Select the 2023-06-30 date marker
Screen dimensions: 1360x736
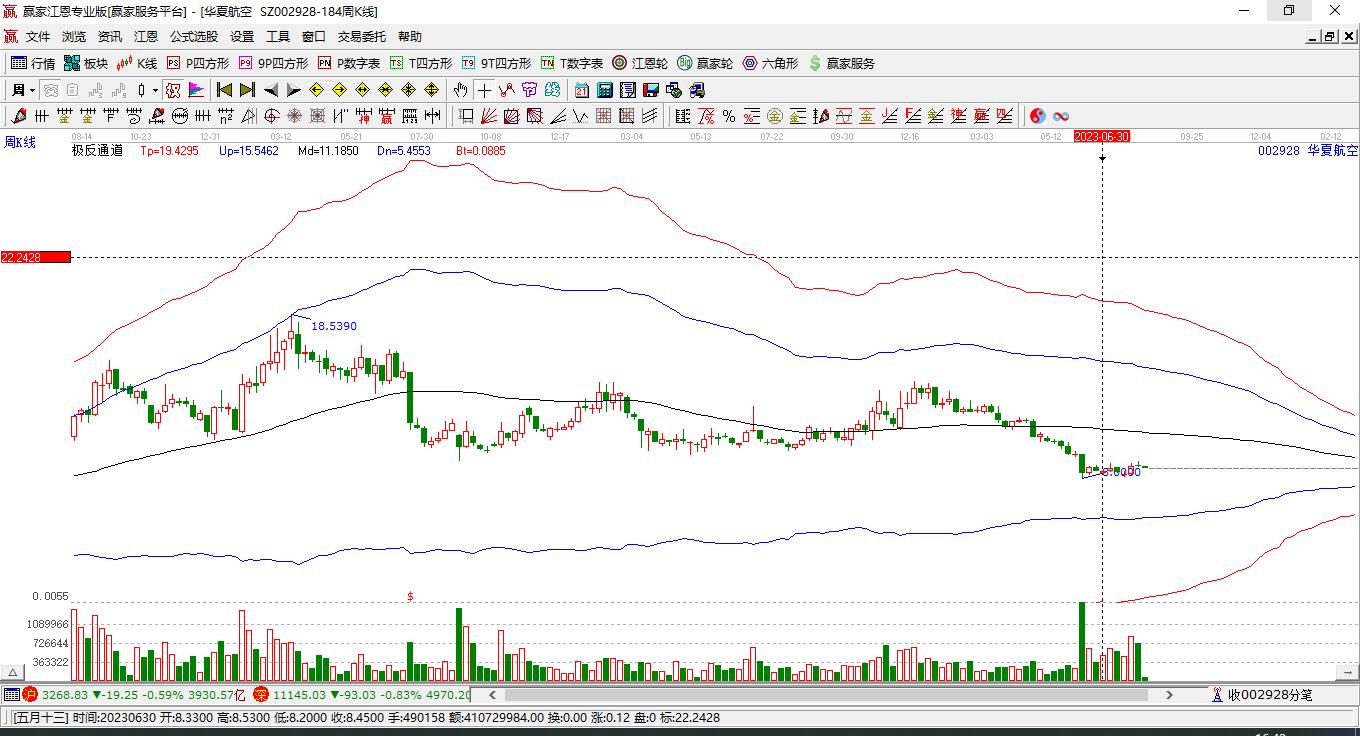(1102, 136)
